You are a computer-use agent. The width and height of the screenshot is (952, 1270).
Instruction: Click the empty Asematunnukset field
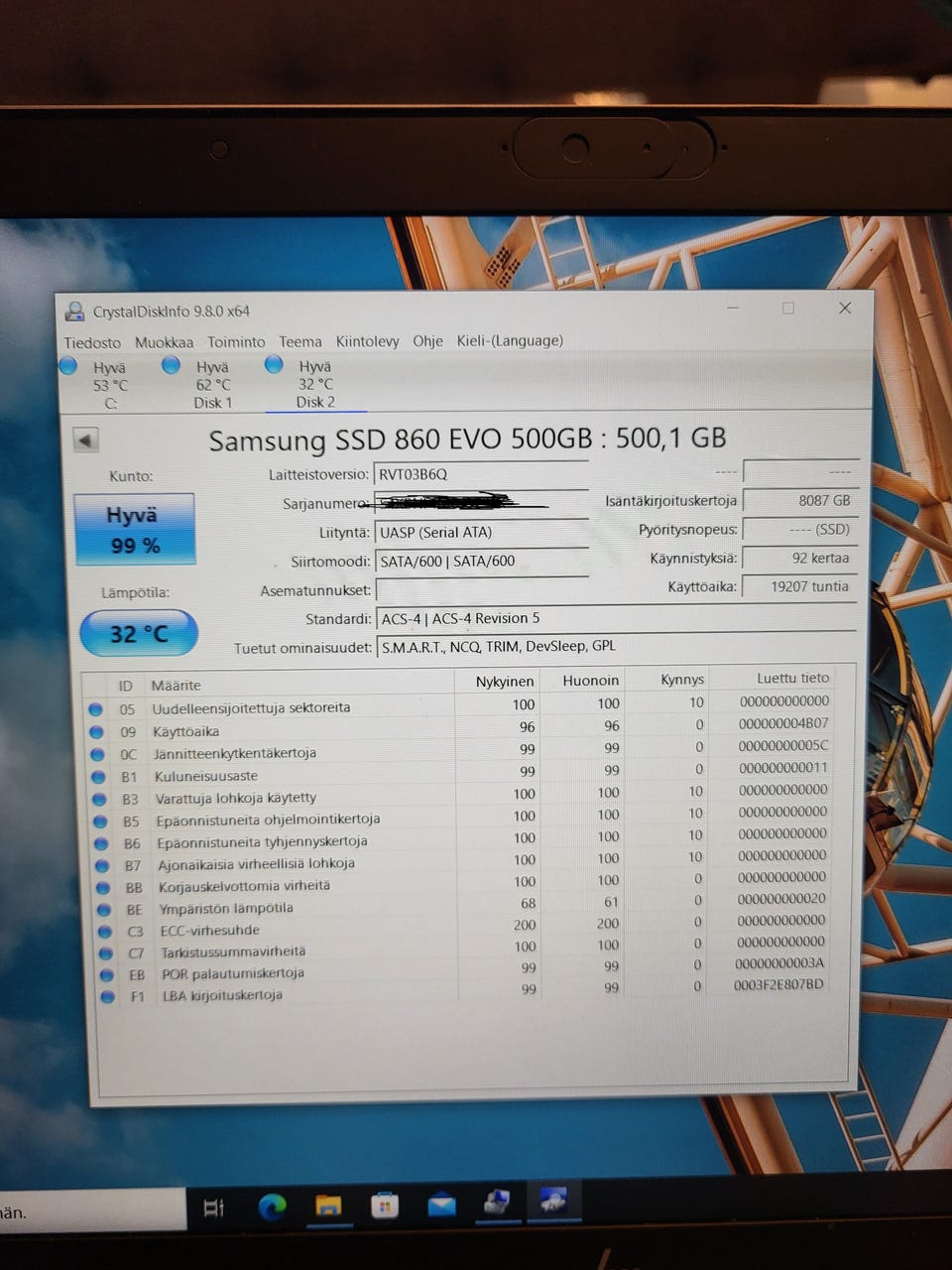[482, 590]
